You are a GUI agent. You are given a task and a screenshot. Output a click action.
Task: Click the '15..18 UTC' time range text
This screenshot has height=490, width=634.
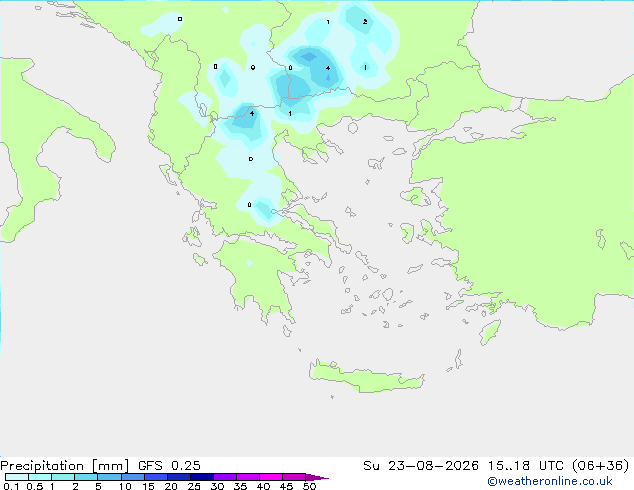click(525, 466)
